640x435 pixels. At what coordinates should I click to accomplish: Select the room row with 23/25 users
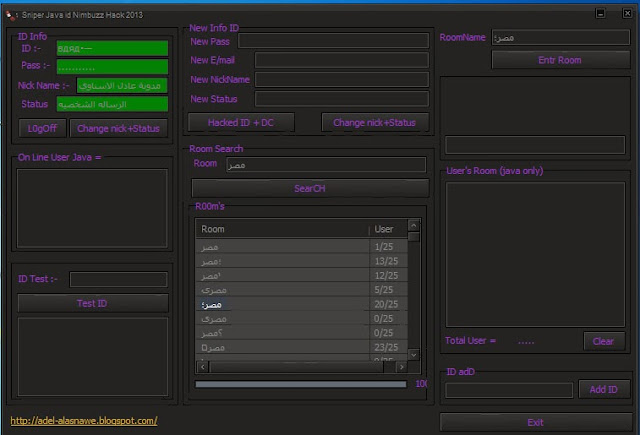(x=302, y=347)
